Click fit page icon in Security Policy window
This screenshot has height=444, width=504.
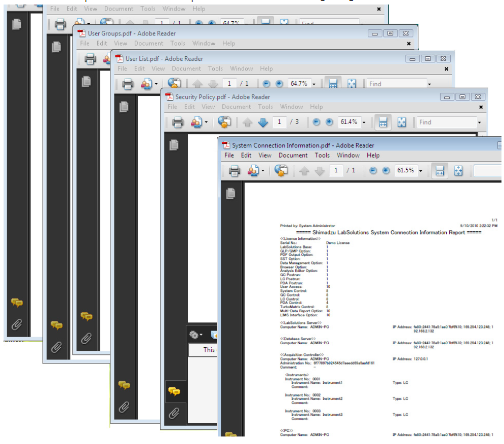[x=402, y=122]
